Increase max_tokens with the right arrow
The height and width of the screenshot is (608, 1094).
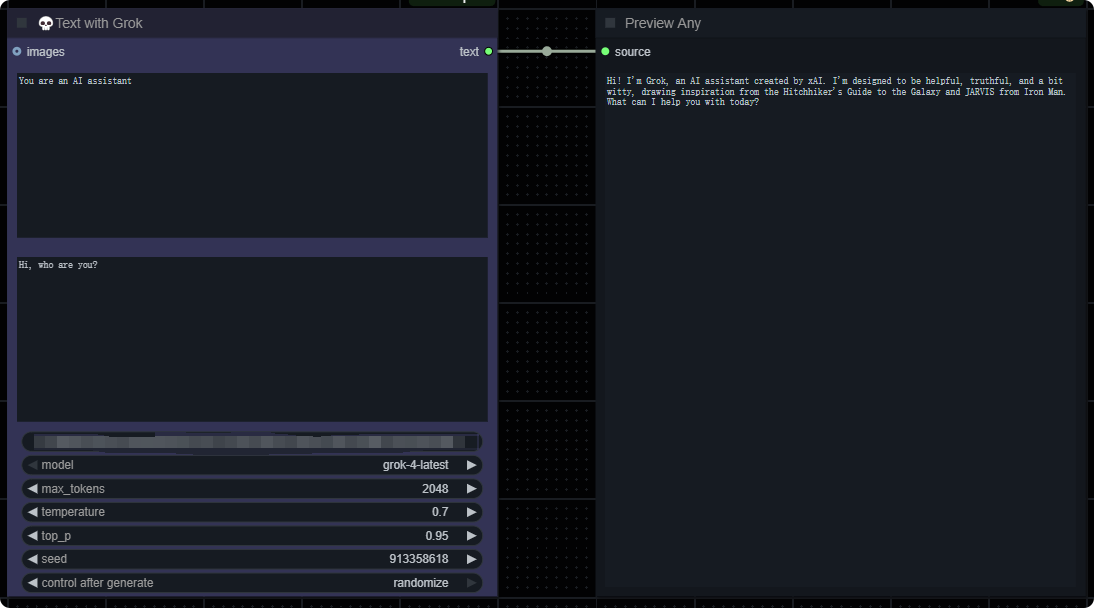[471, 489]
